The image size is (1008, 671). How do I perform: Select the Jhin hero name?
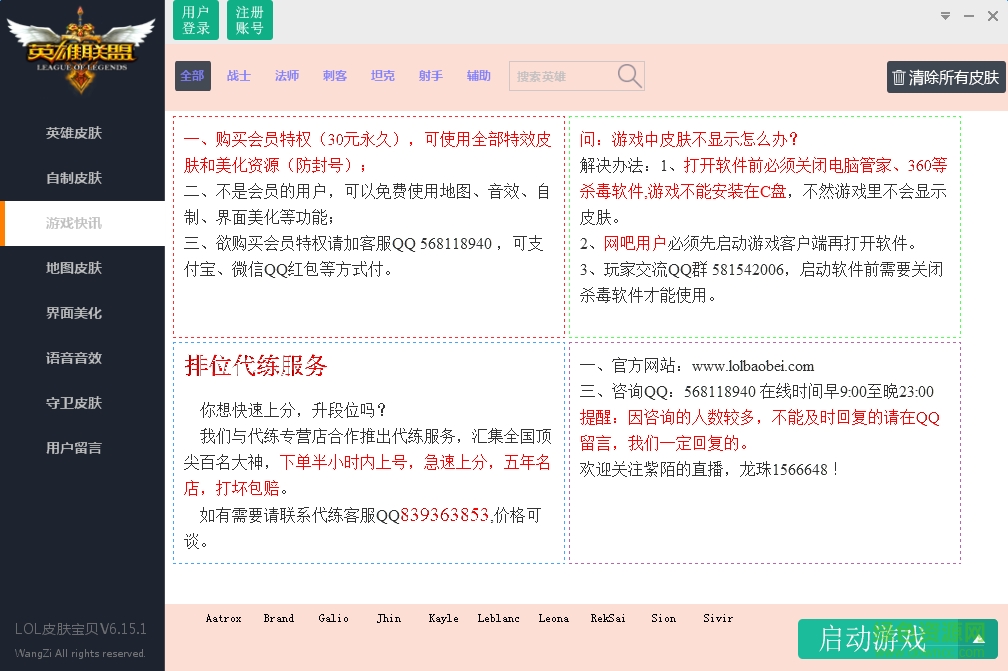point(389,618)
